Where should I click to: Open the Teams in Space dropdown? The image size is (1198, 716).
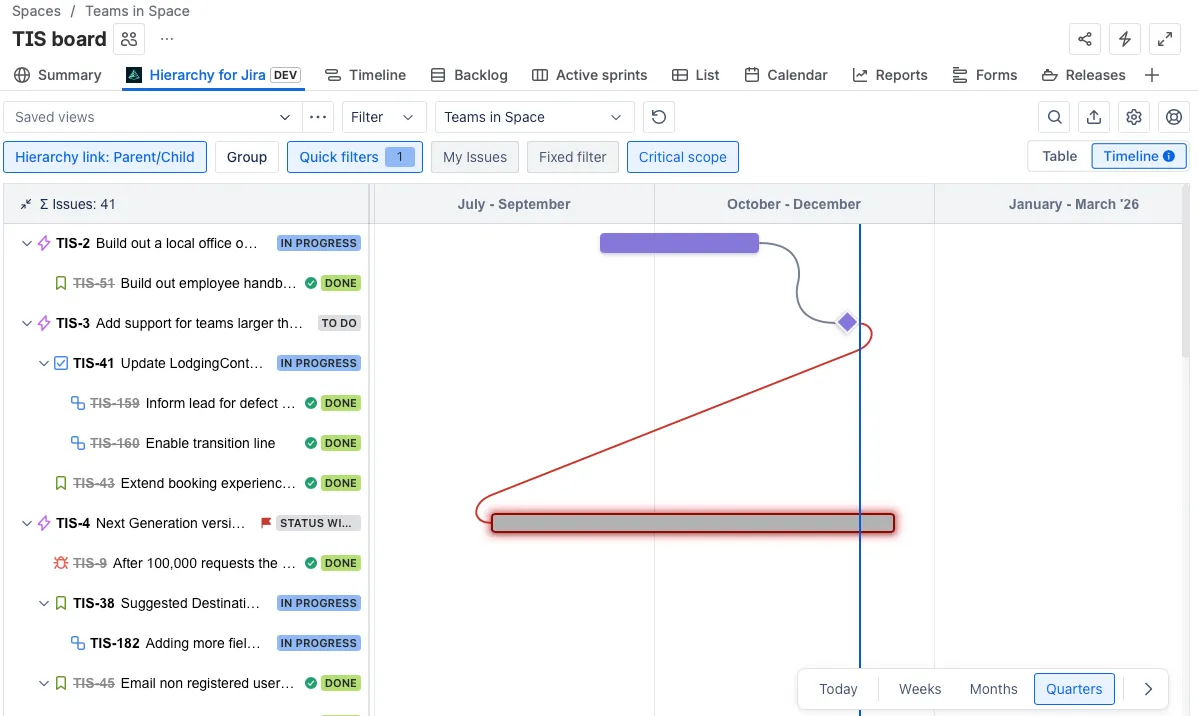click(534, 117)
